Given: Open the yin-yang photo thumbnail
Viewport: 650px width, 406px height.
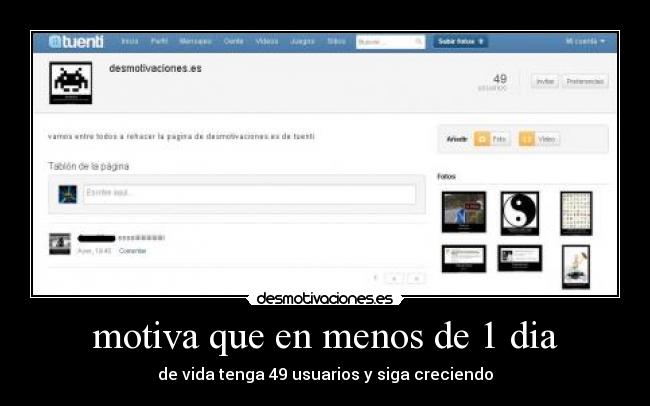Looking at the screenshot, I should pos(519,211).
